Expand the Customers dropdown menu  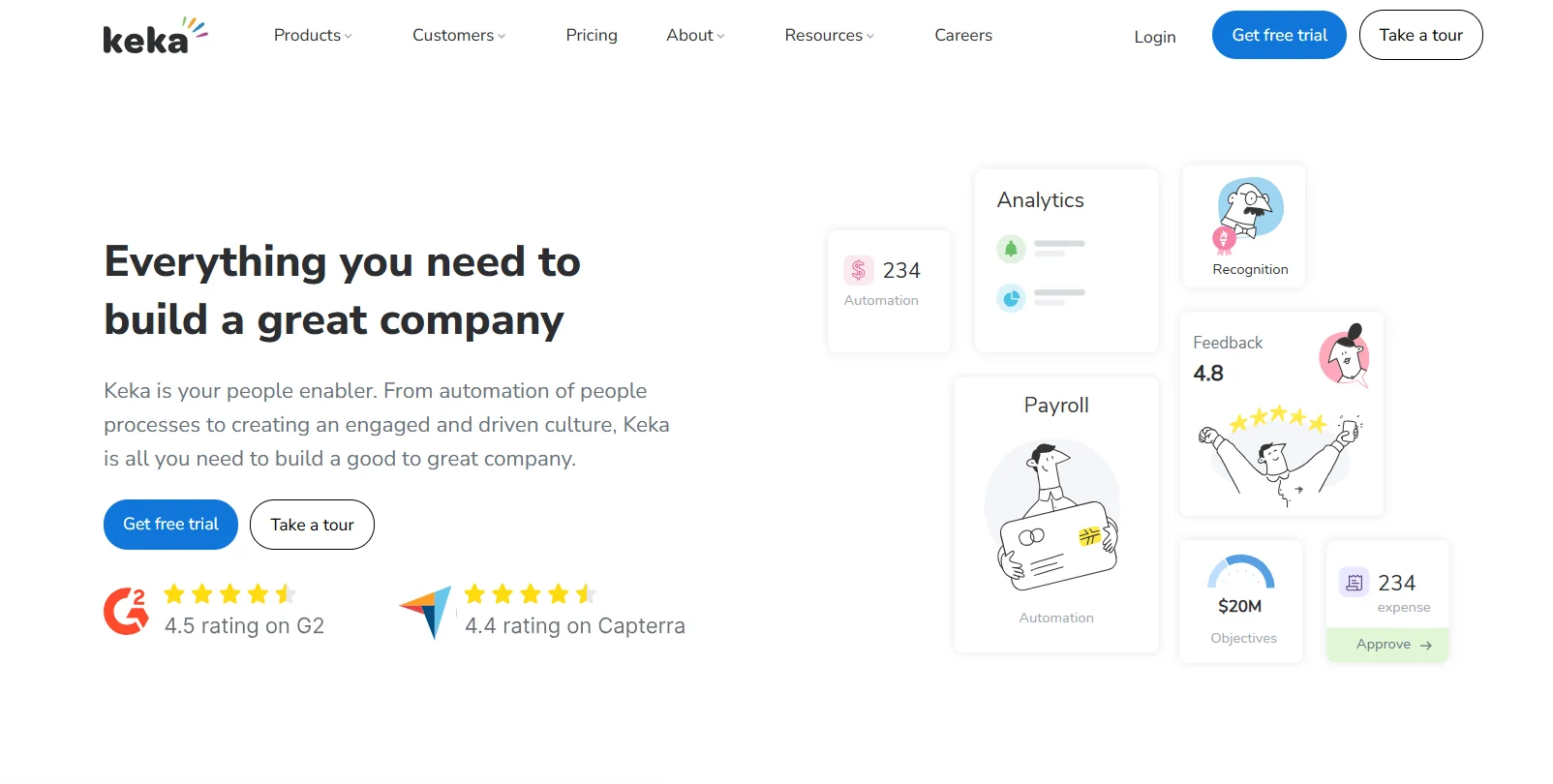pyautogui.click(x=459, y=36)
